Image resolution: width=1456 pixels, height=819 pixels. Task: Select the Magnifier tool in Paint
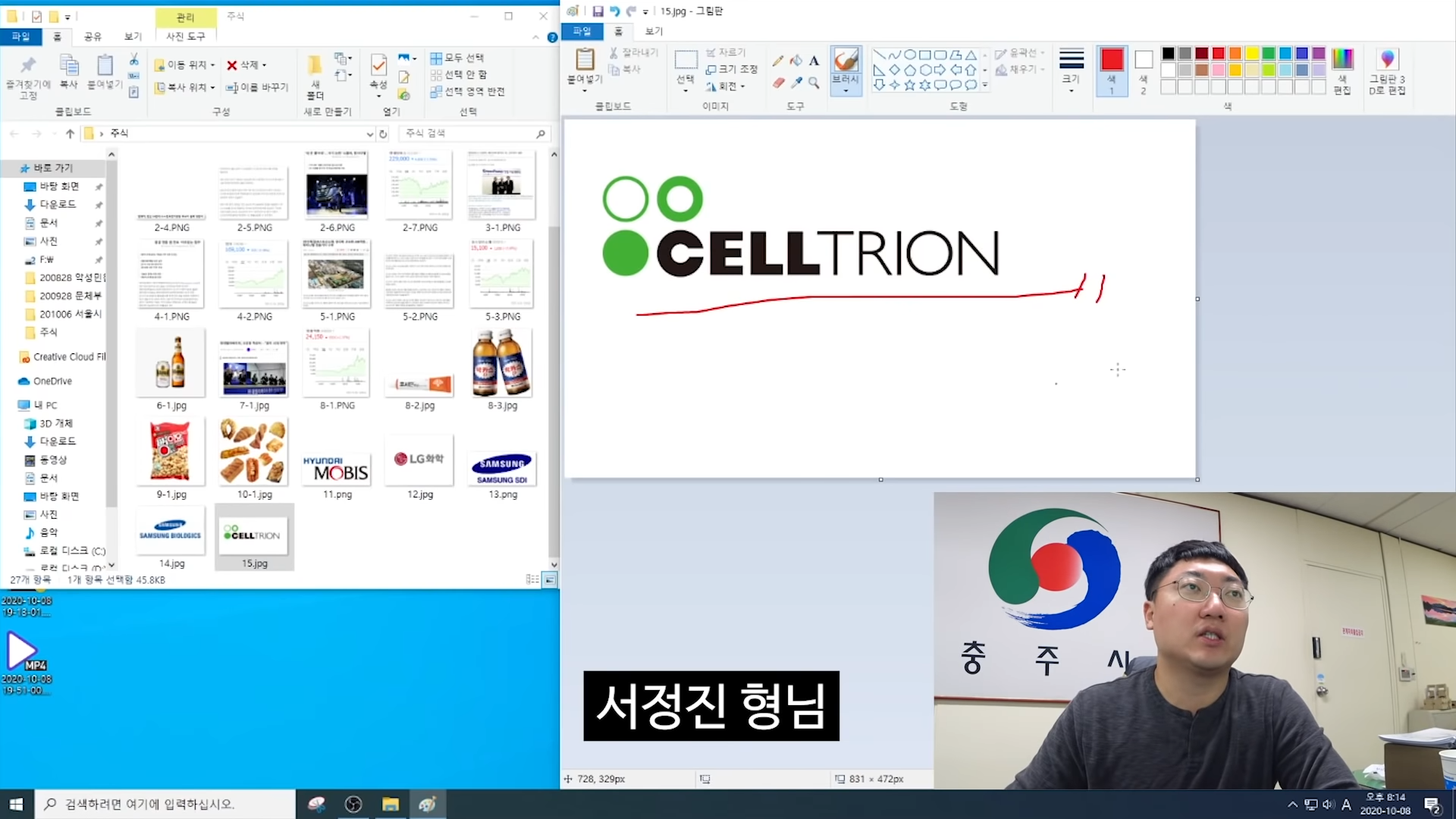tap(814, 83)
